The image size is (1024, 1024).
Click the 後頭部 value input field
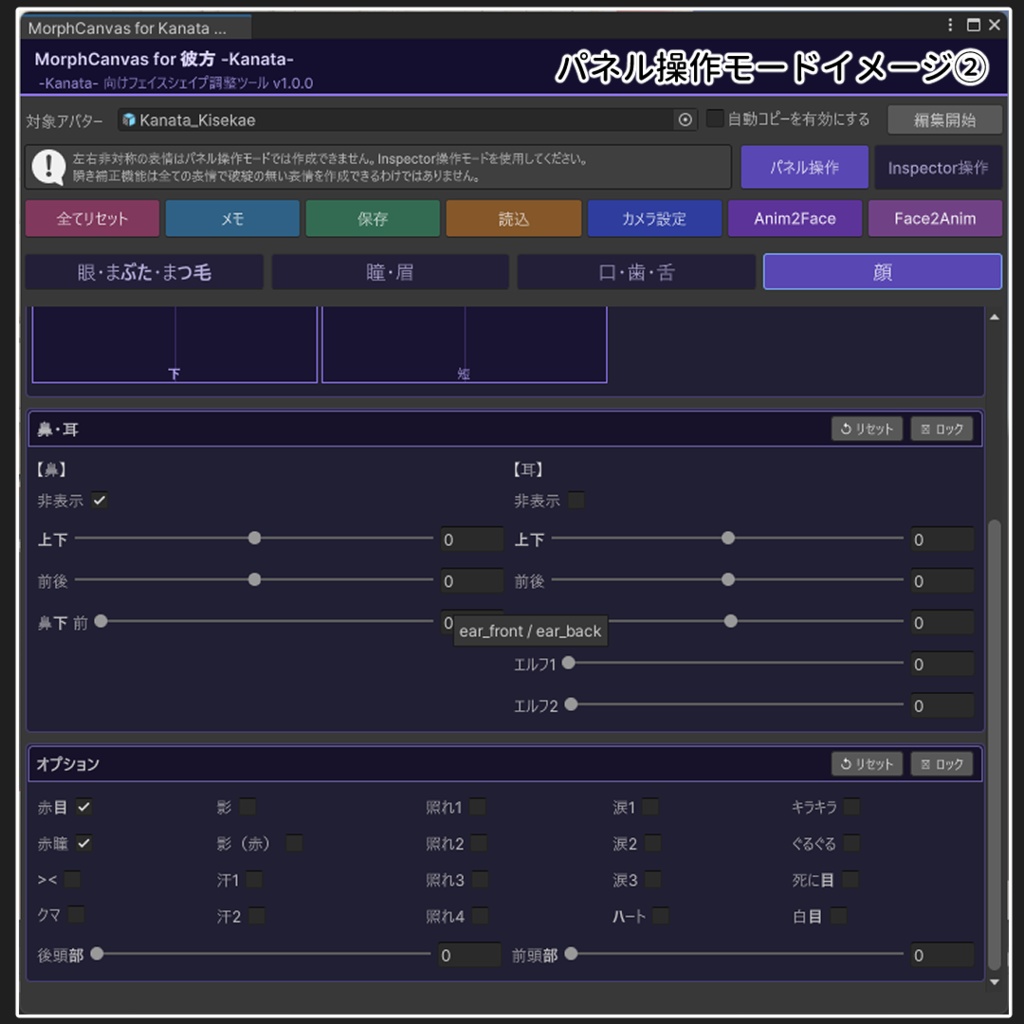468,954
